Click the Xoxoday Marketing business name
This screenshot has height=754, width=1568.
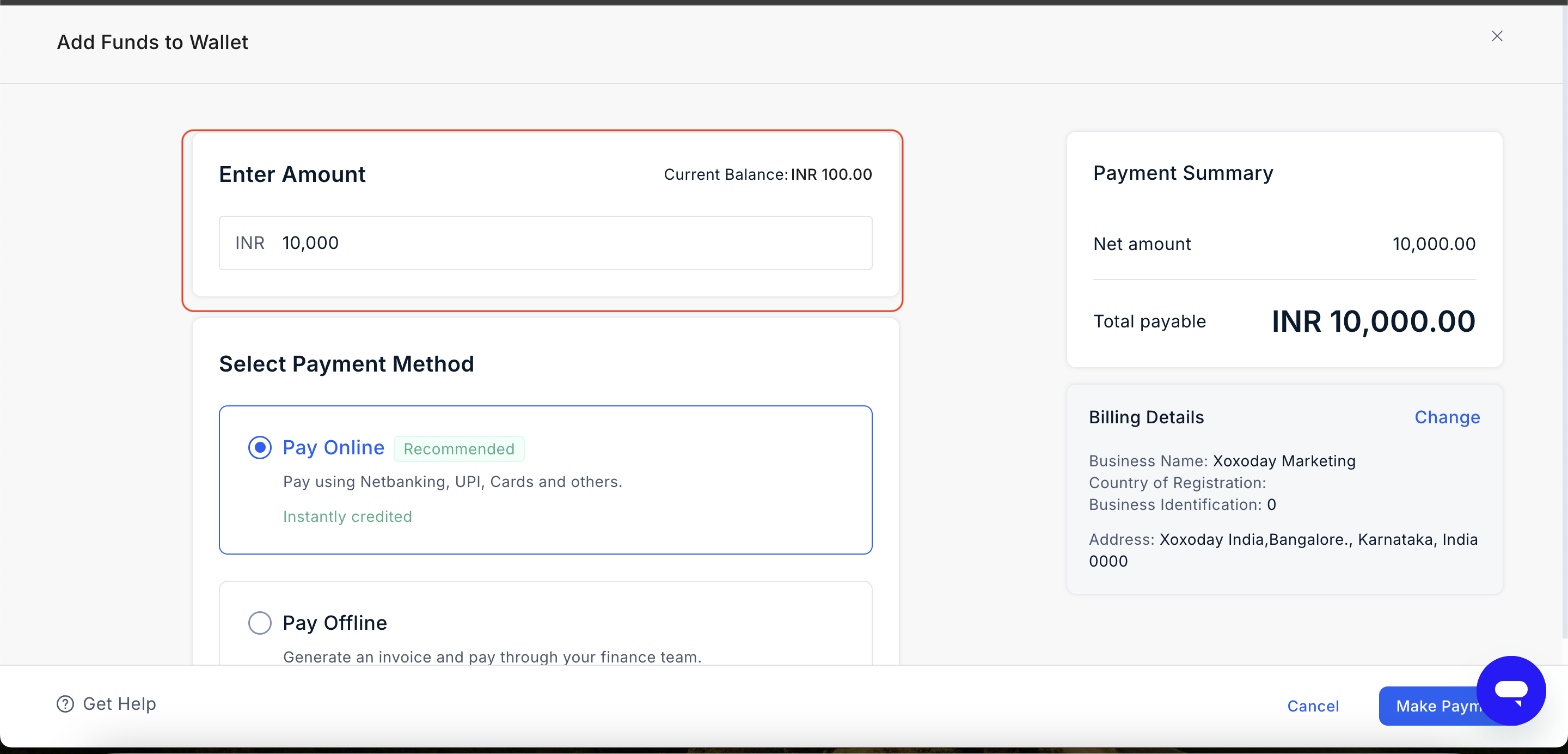tap(1284, 461)
